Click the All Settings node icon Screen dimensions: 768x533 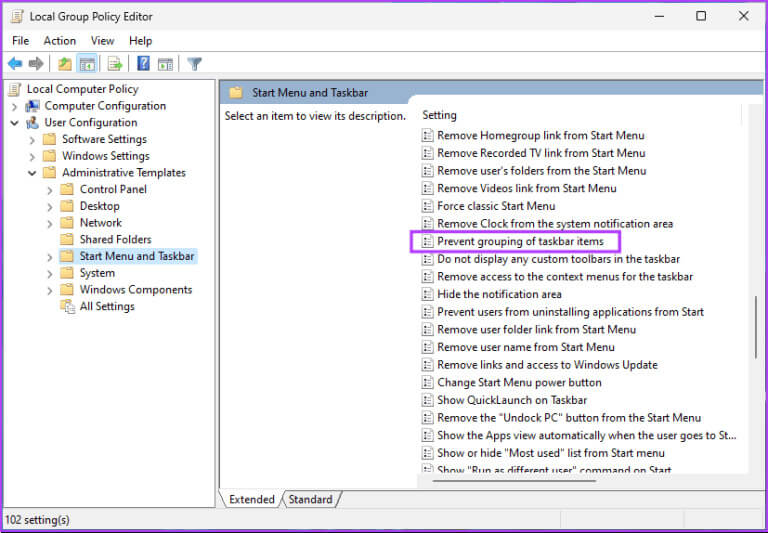point(67,307)
